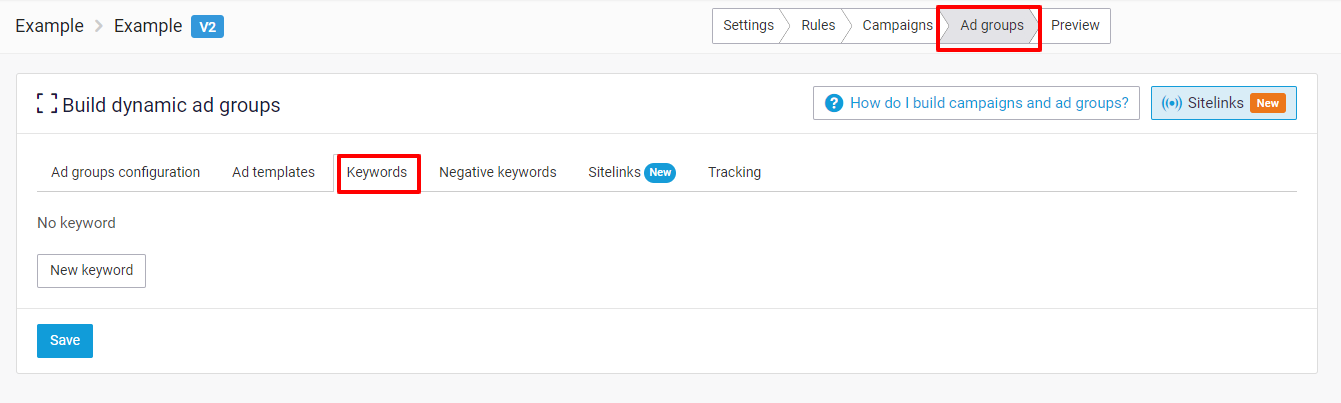Add a New keyword
The image size is (1341, 403).
91,270
